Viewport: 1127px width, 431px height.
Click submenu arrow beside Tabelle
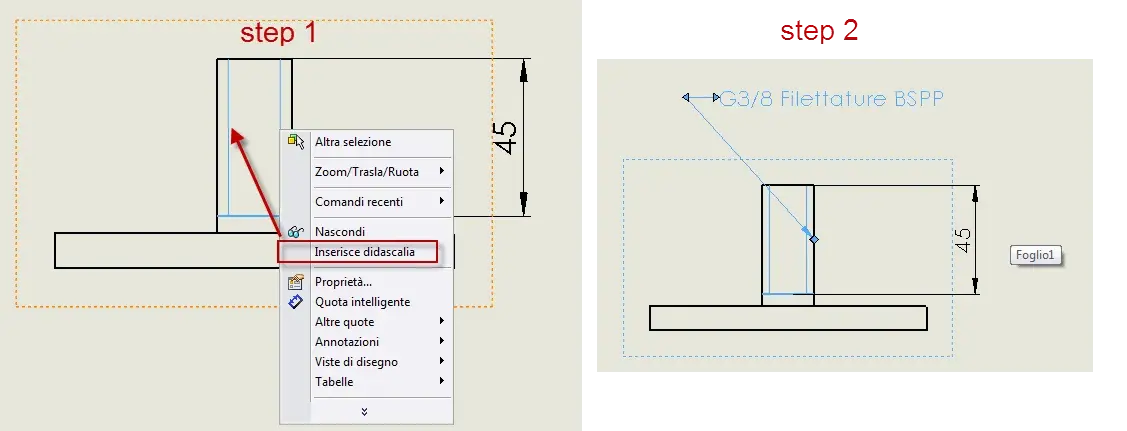pos(441,381)
